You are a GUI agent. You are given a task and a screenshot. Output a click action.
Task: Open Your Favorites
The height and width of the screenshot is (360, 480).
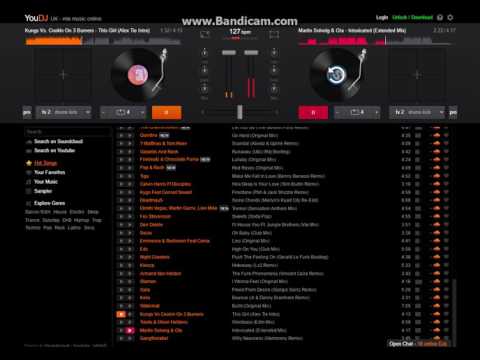pos(49,172)
